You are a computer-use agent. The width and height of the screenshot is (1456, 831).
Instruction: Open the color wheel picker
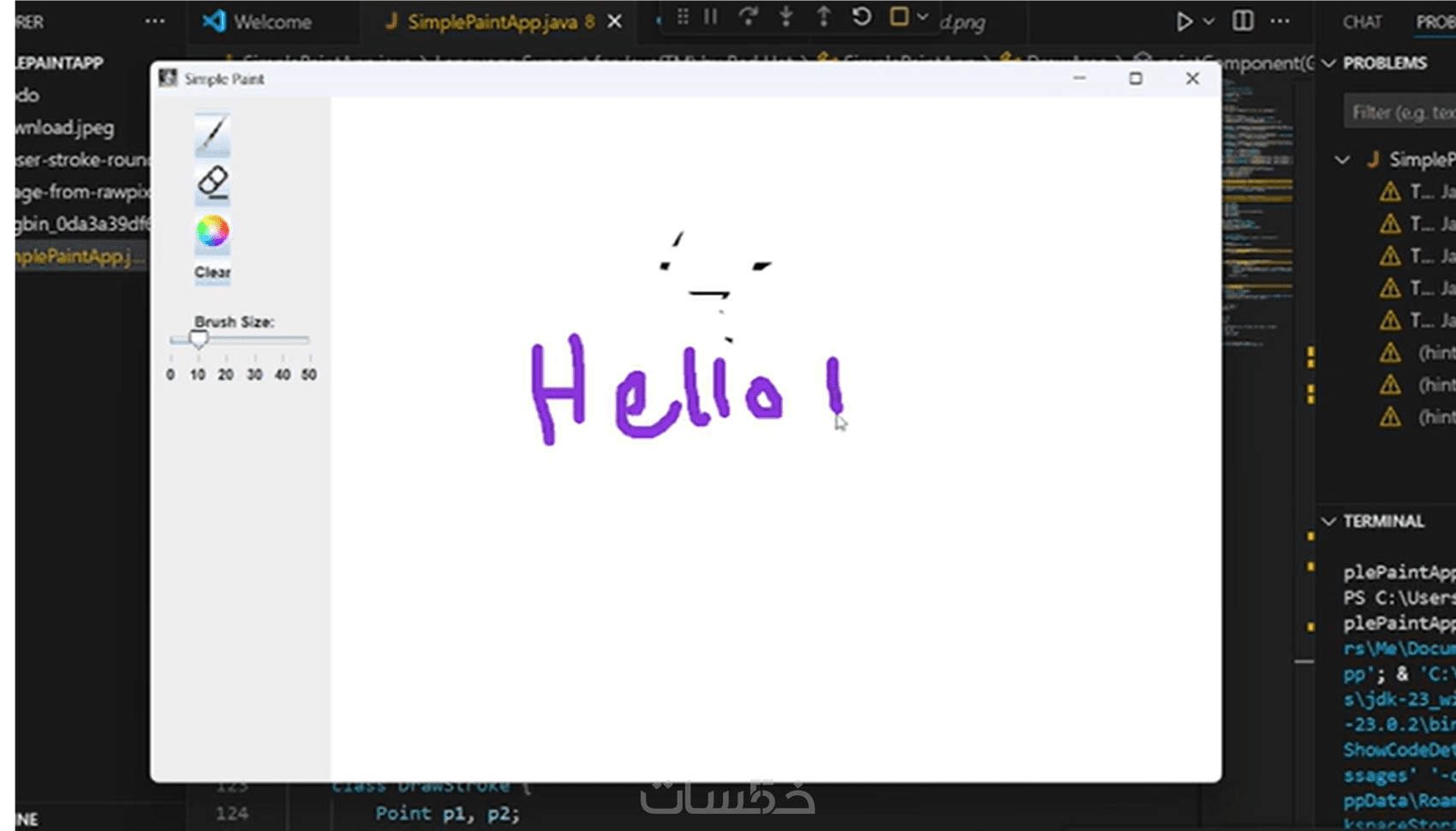point(212,231)
